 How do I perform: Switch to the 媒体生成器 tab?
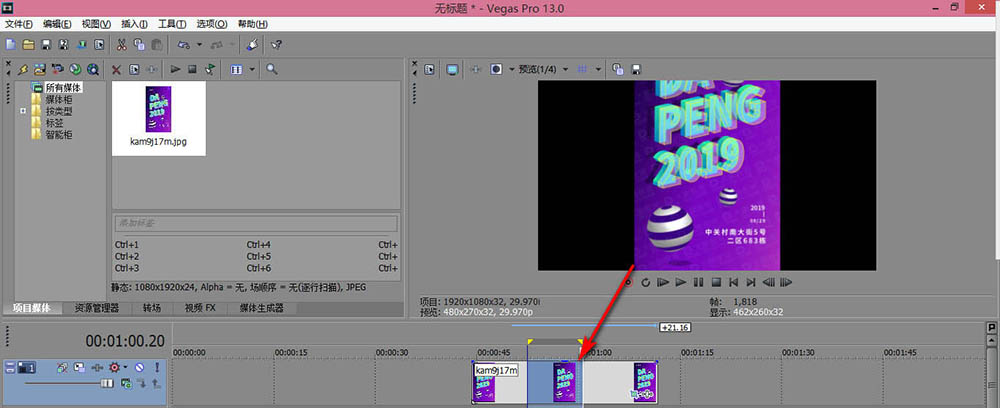[261, 309]
